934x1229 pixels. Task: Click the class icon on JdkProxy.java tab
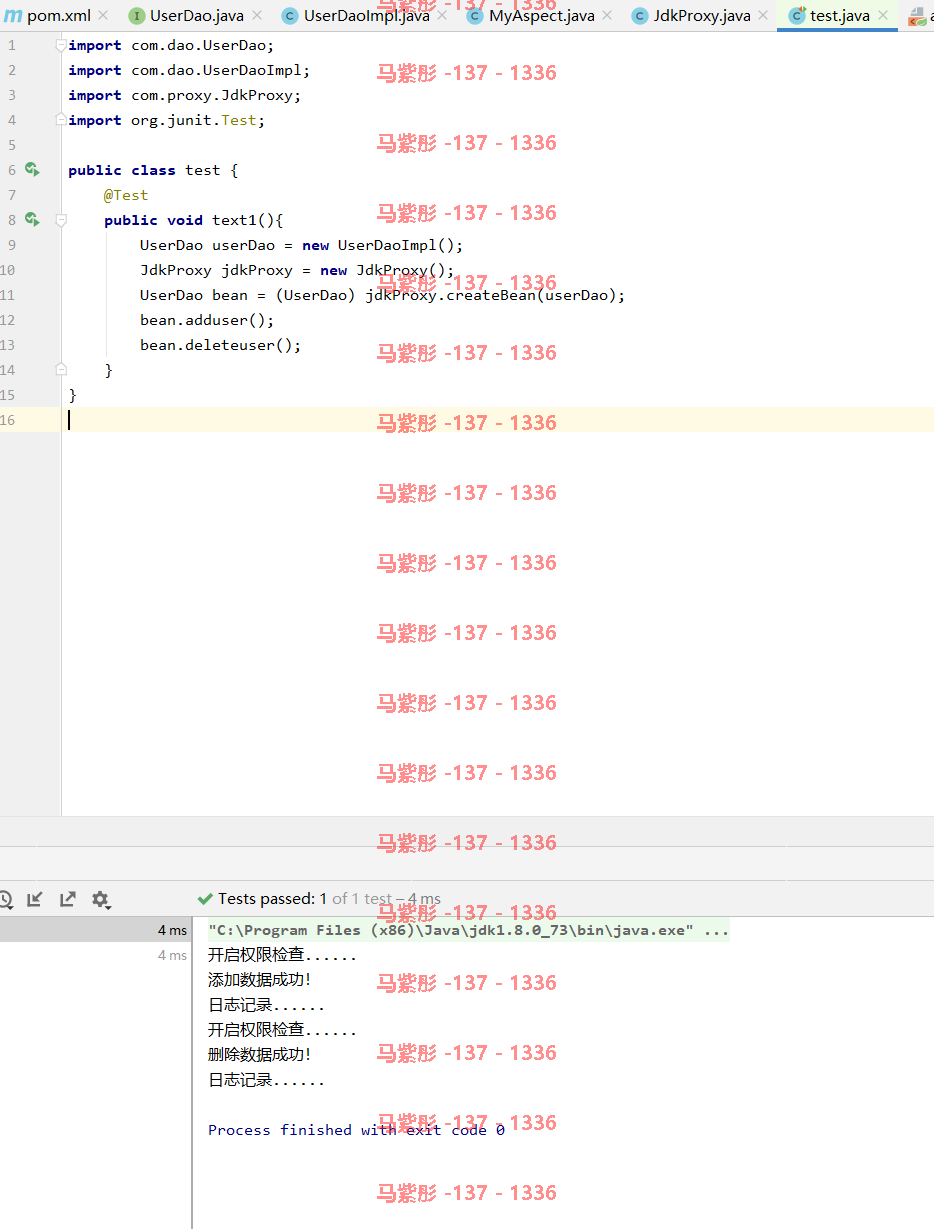pos(640,16)
